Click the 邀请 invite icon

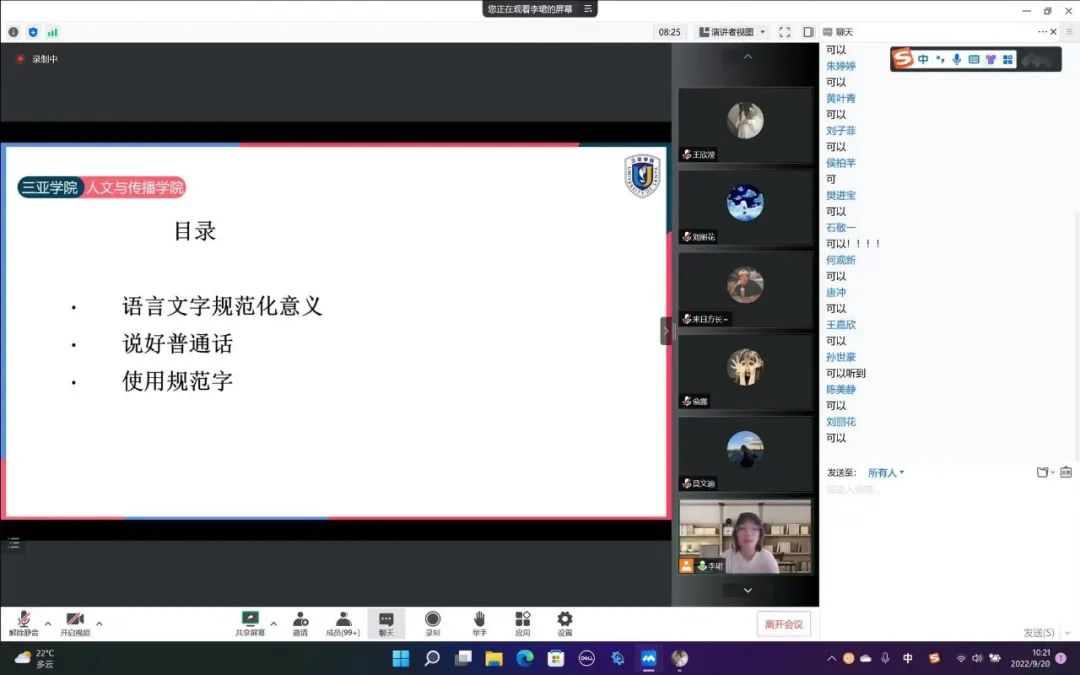[x=300, y=620]
